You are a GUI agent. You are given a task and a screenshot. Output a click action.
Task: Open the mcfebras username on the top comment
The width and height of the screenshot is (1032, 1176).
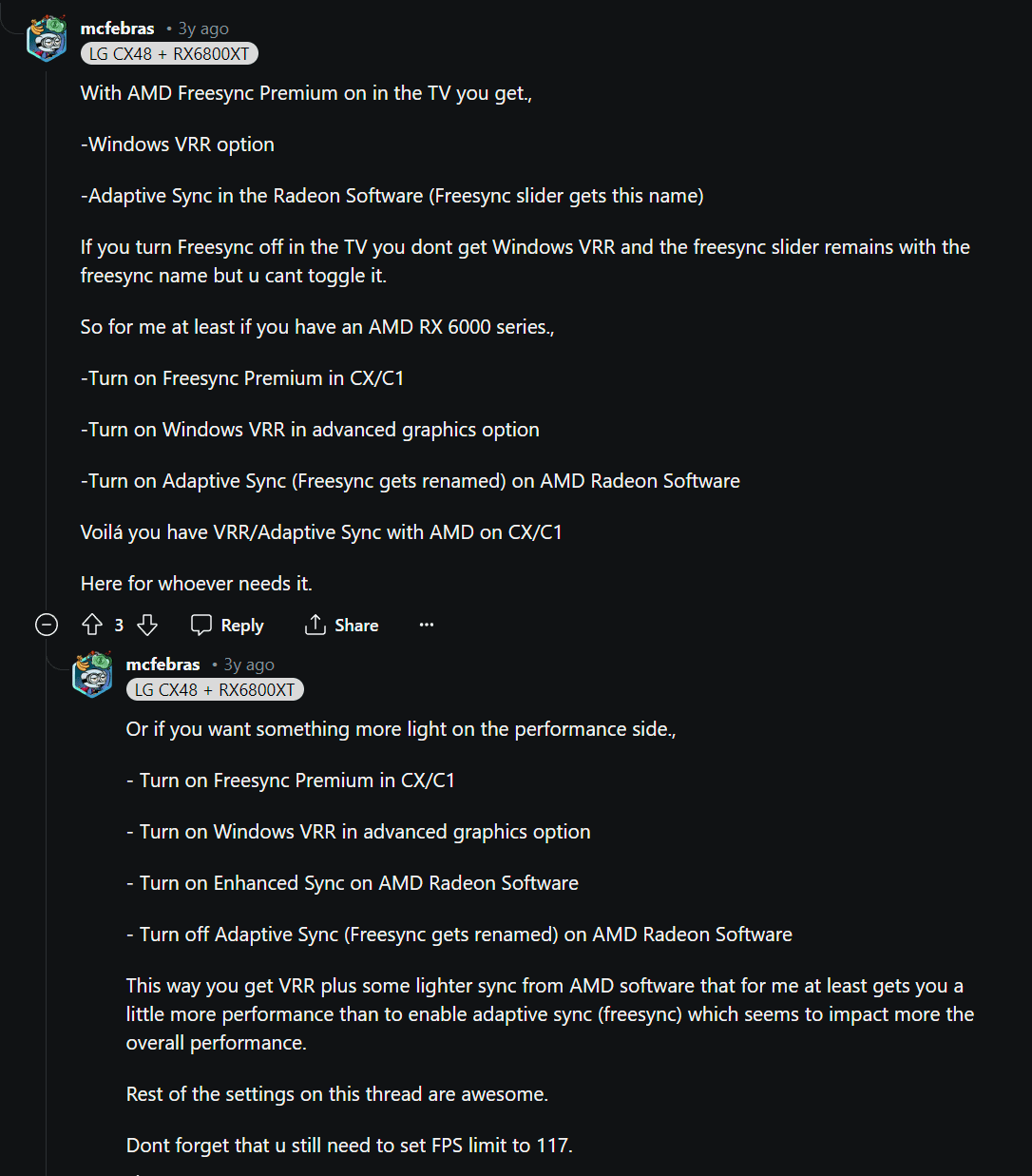(118, 29)
